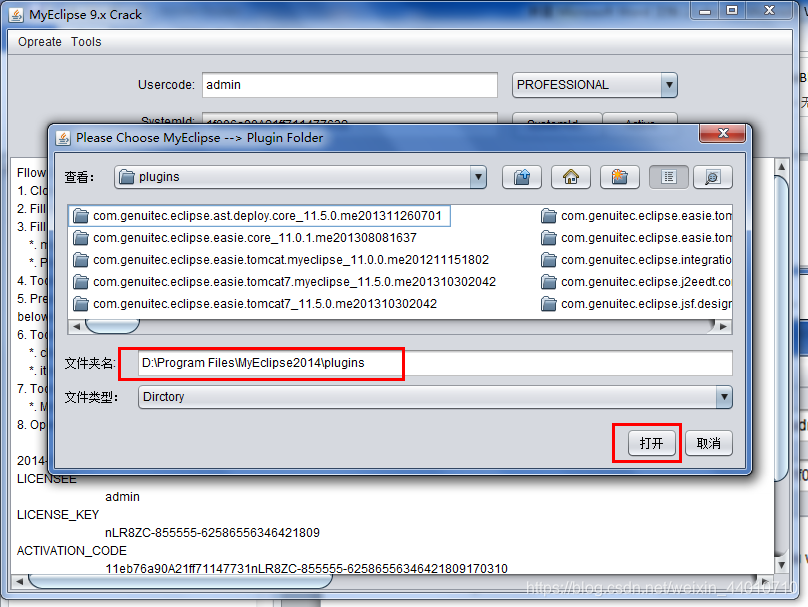Open the Tools menu
Viewport: 808px width, 607px height.
pos(86,42)
